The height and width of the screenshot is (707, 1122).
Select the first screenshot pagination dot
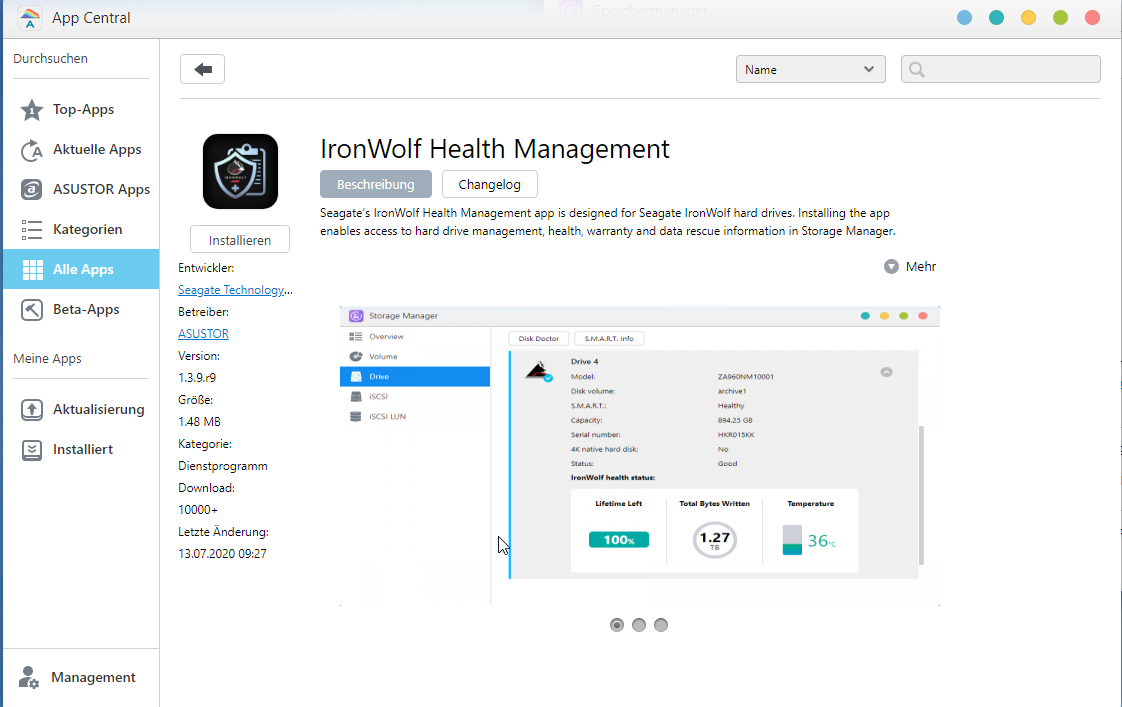pyautogui.click(x=617, y=625)
